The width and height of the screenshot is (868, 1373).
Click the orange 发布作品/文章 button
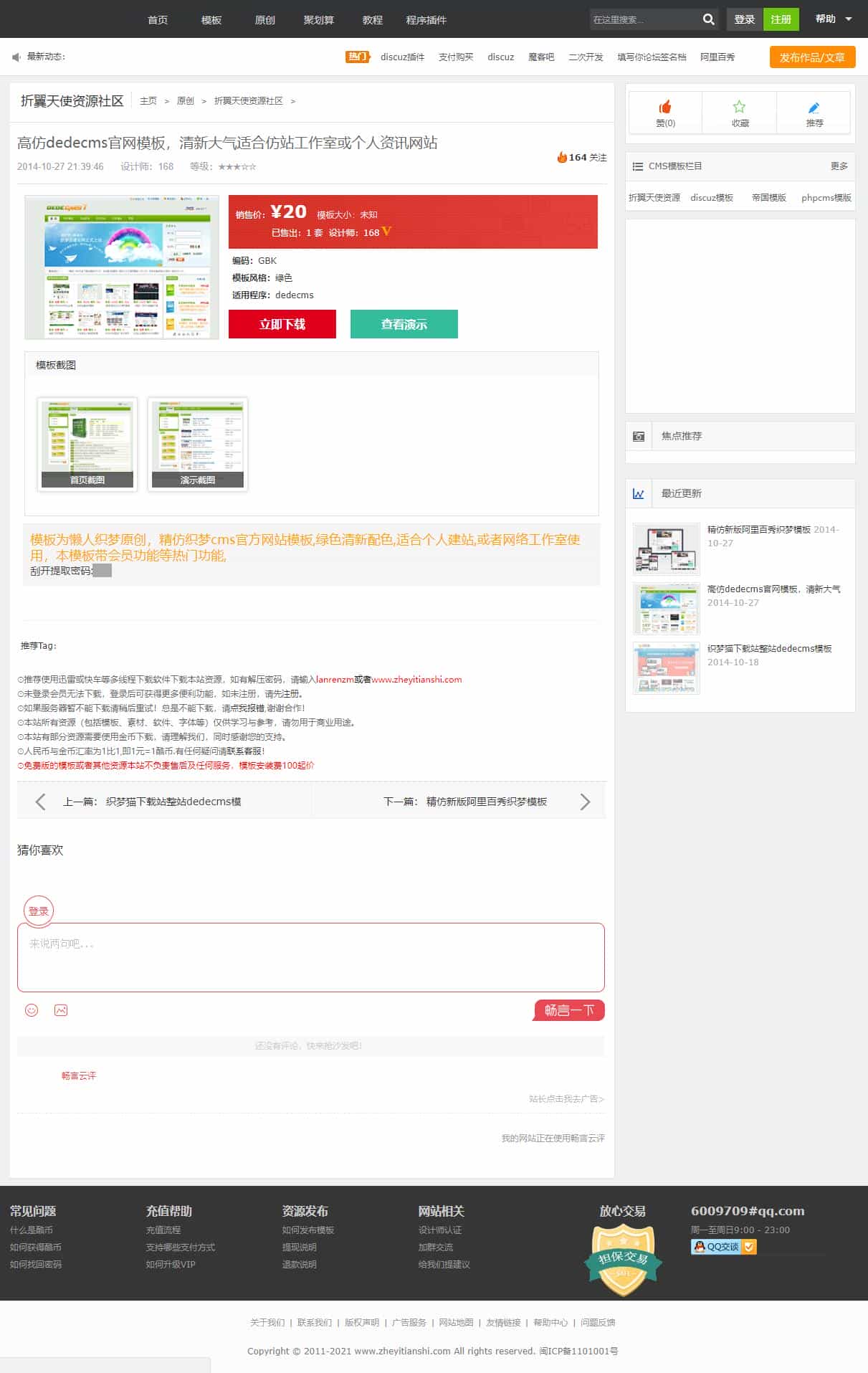tap(812, 57)
